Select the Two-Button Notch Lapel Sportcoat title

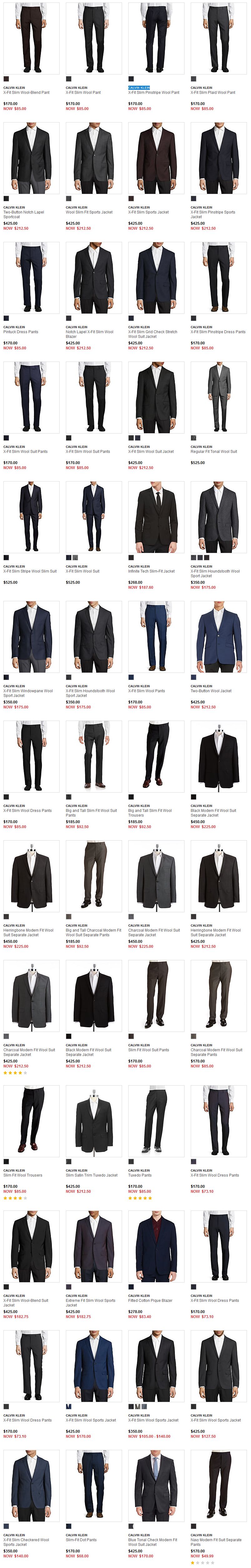pos(24,214)
